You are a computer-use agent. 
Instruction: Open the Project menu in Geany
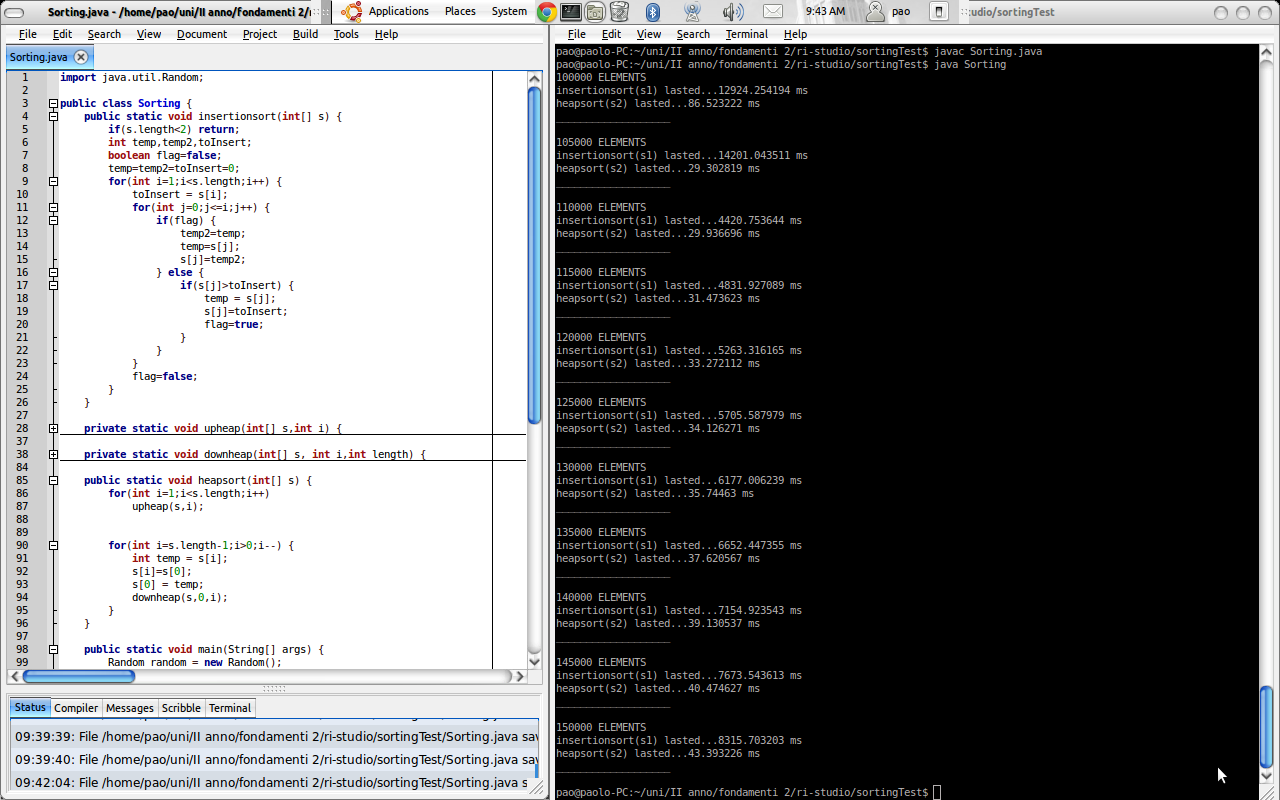(x=260, y=34)
